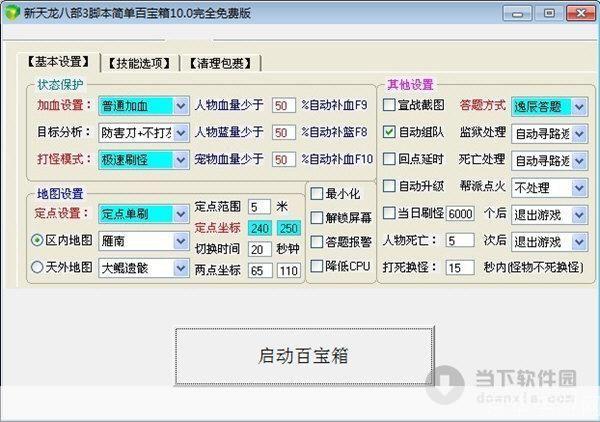Click the 打死换怪 seconds field showing 15
This screenshot has height=422, width=600.
click(460, 267)
